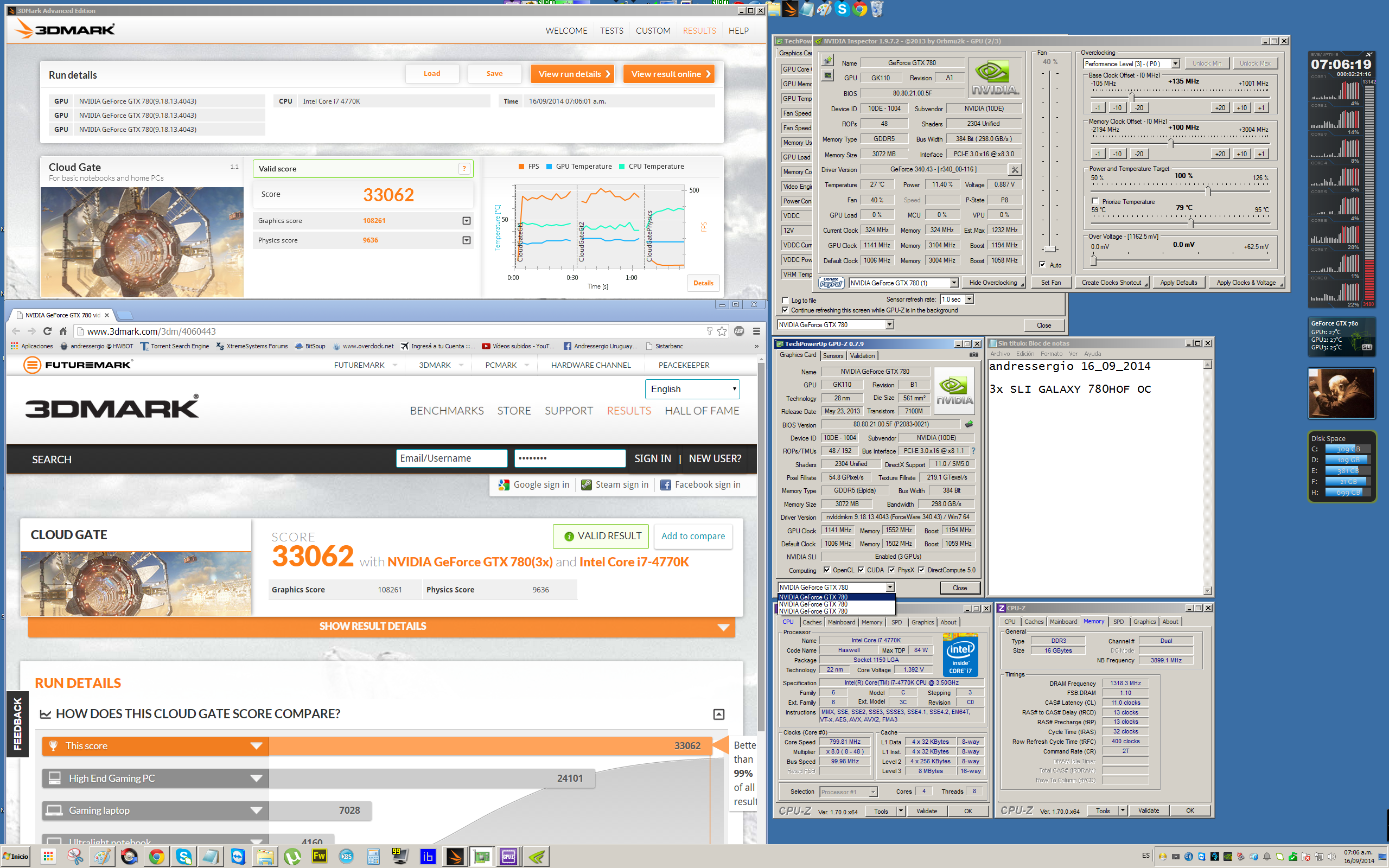Click the NVIDIA Inspector screenshot upload icon
1389x868 pixels.
[x=827, y=61]
